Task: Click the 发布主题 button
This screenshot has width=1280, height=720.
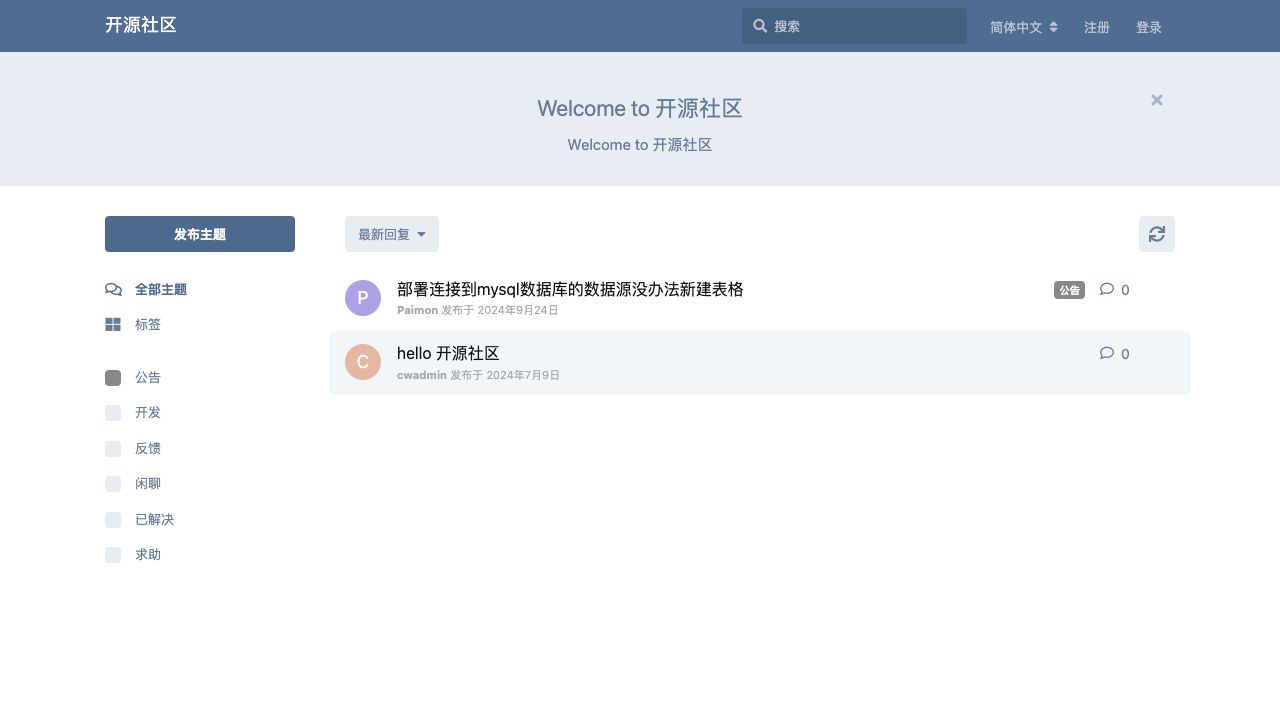Action: [x=200, y=234]
